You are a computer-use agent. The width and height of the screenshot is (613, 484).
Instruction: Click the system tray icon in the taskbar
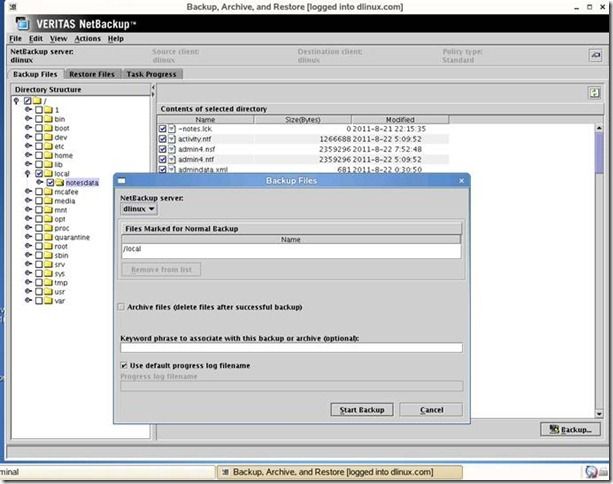pos(591,472)
